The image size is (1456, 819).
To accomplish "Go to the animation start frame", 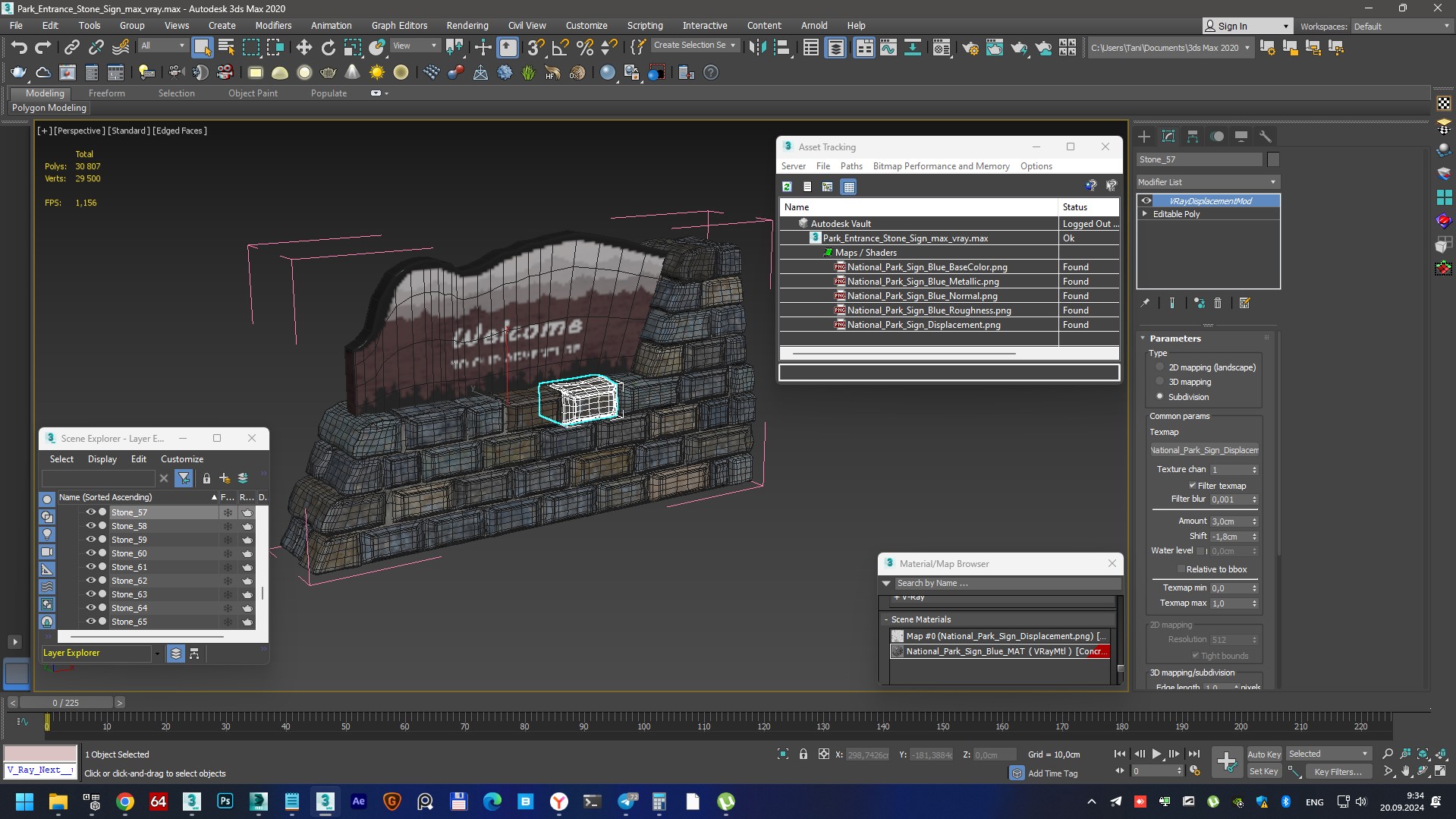I will [x=1119, y=754].
